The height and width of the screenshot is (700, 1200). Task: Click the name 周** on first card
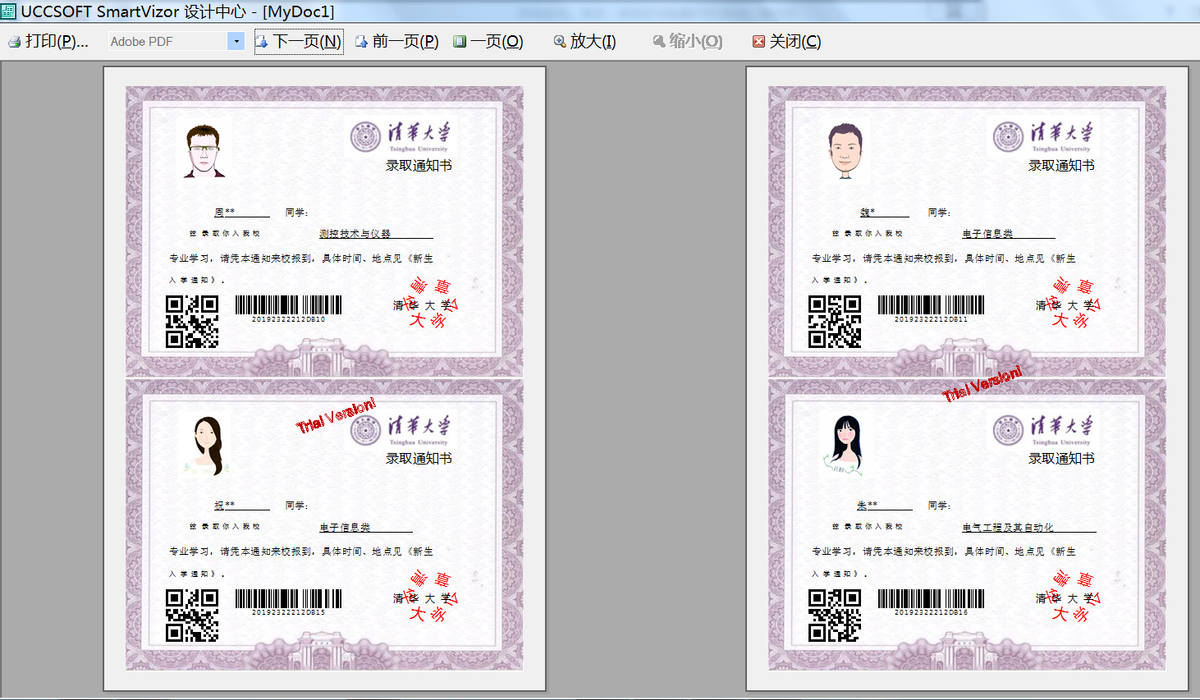(225, 212)
